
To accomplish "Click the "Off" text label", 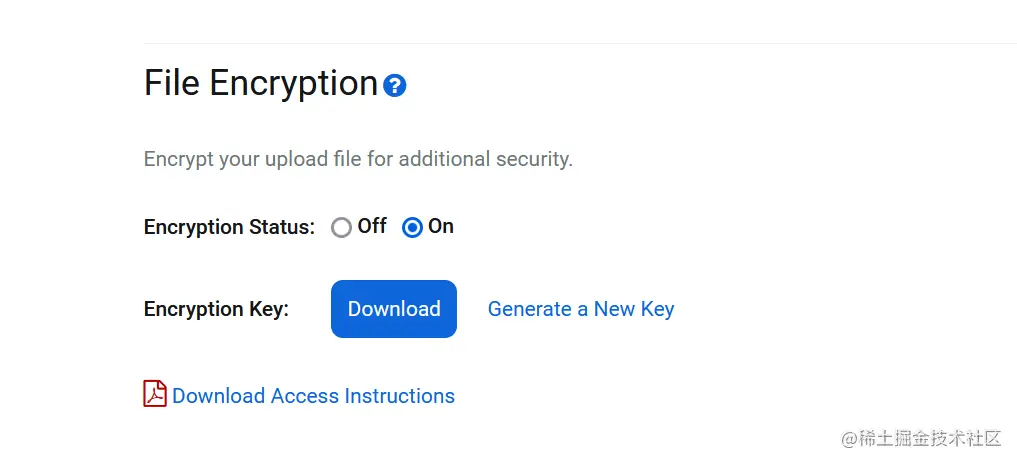I will pos(372,226).
